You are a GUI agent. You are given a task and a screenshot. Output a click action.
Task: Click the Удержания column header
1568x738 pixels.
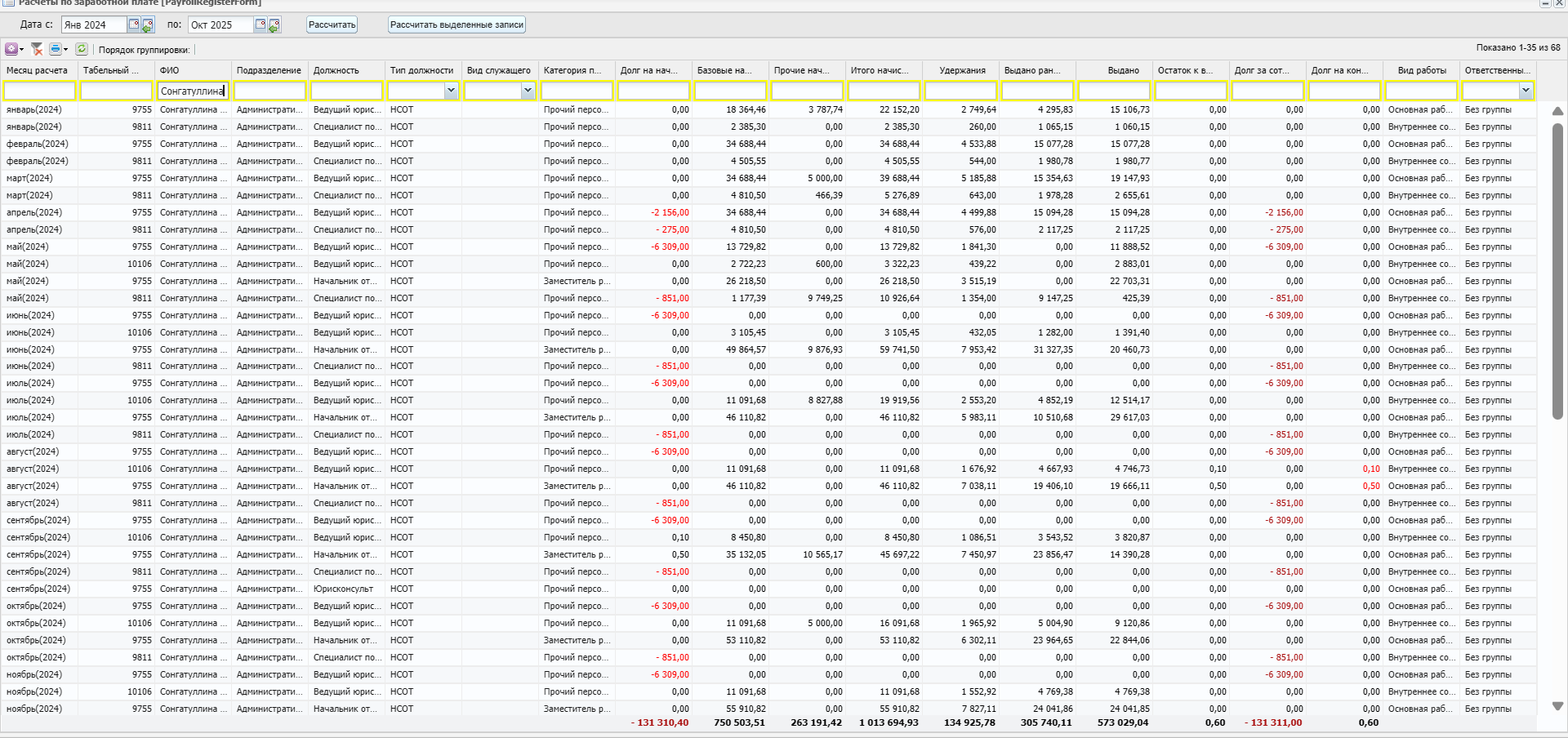pos(962,70)
